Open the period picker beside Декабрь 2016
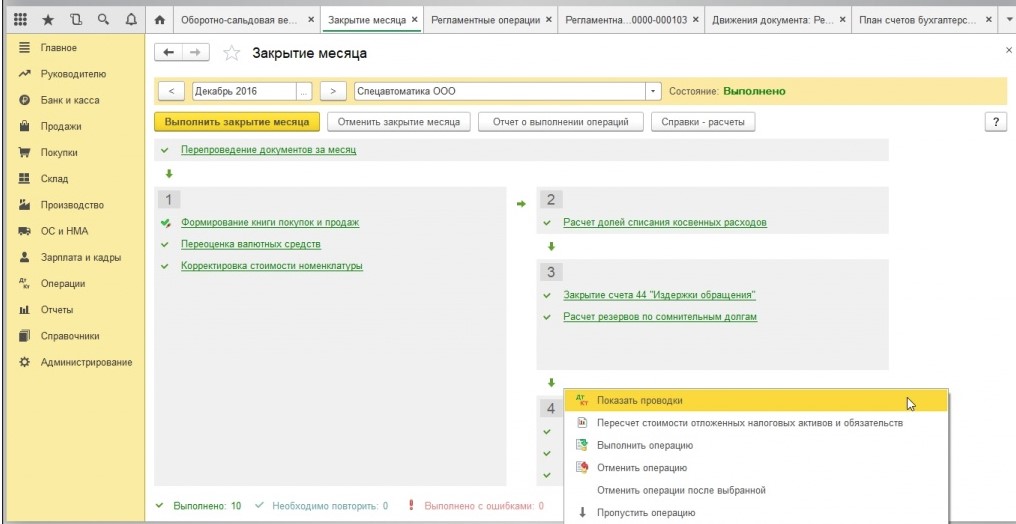 304,91
